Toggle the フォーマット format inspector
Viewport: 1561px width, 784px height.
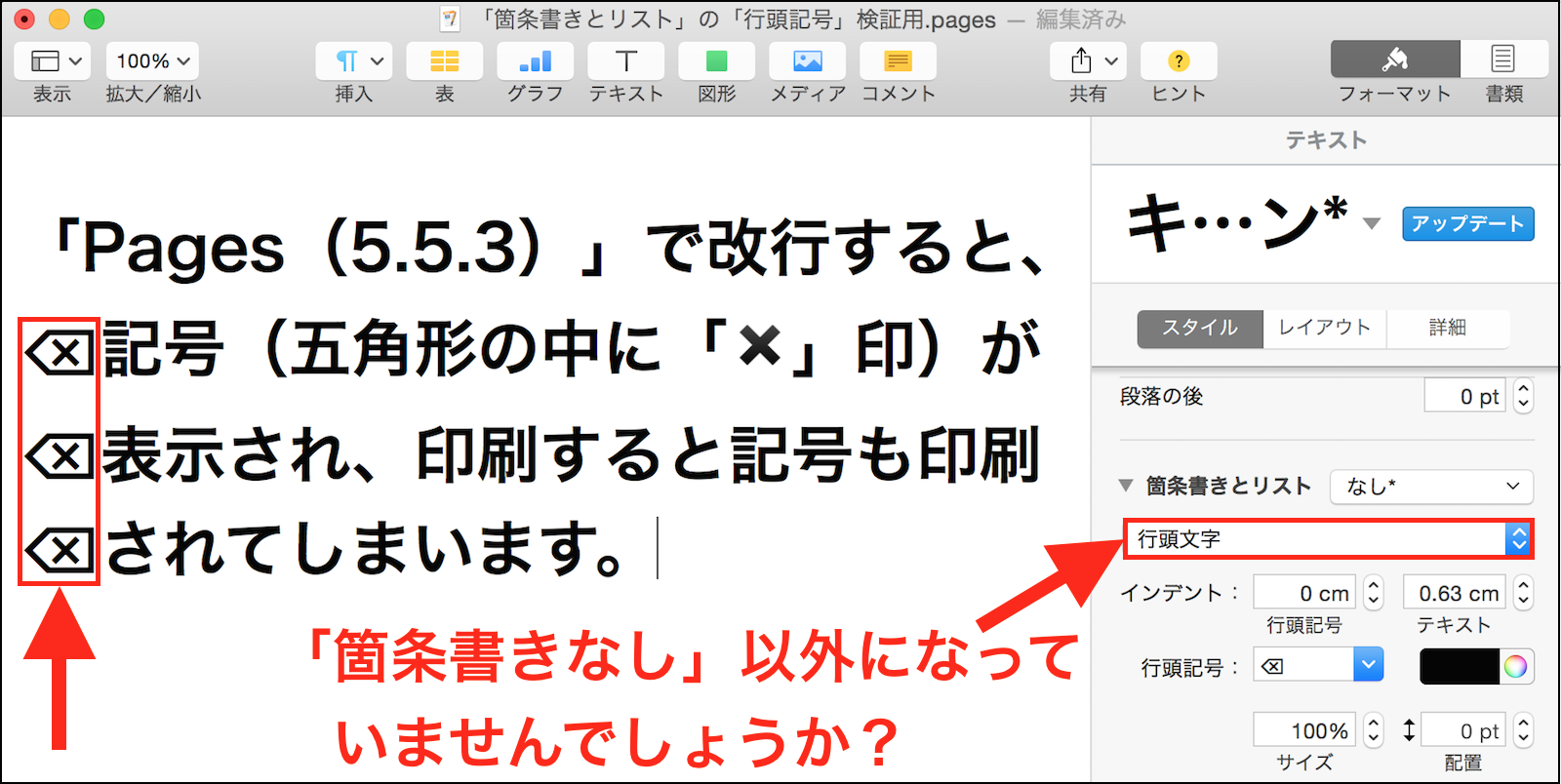click(1395, 59)
